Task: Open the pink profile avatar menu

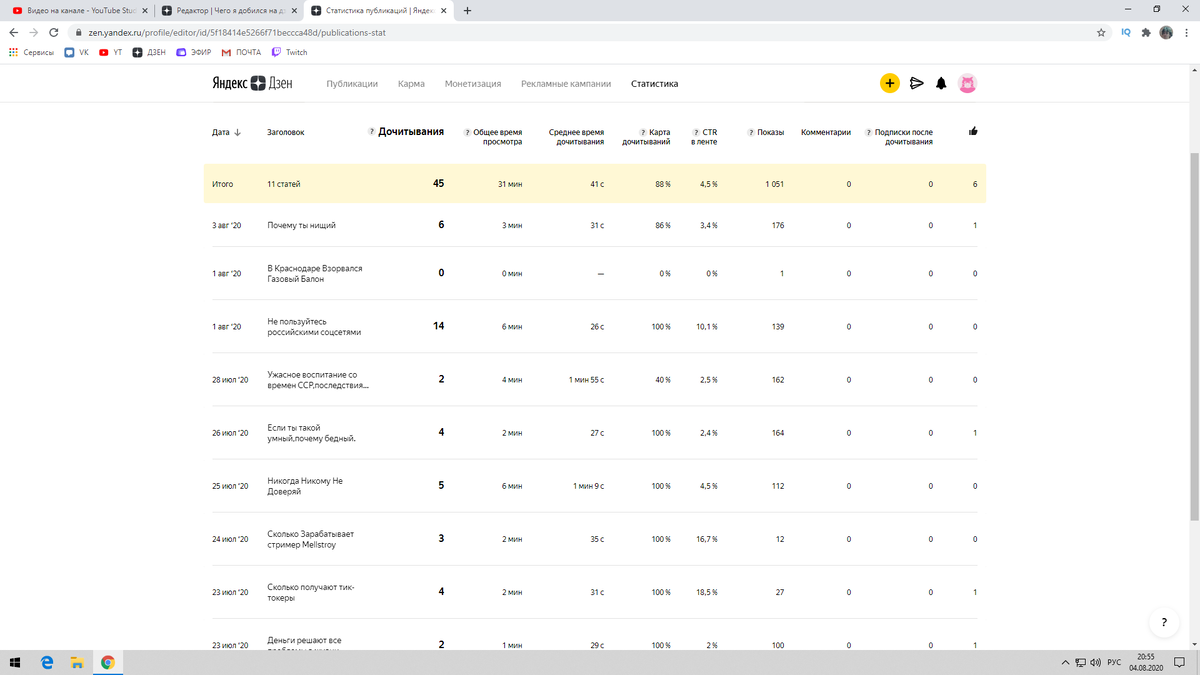Action: tap(967, 84)
